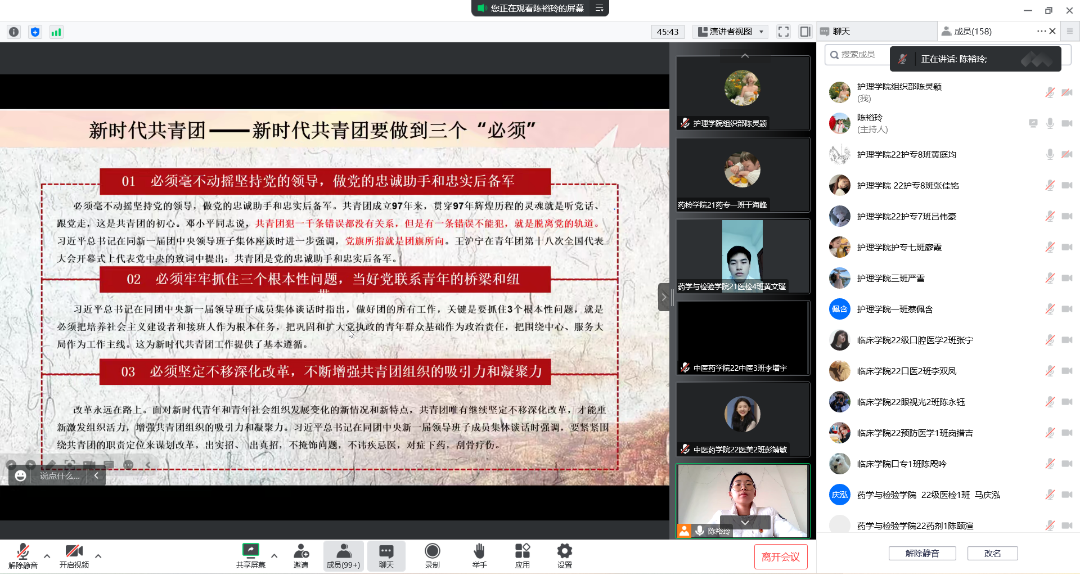Click the red 离开会议 button

click(x=780, y=557)
